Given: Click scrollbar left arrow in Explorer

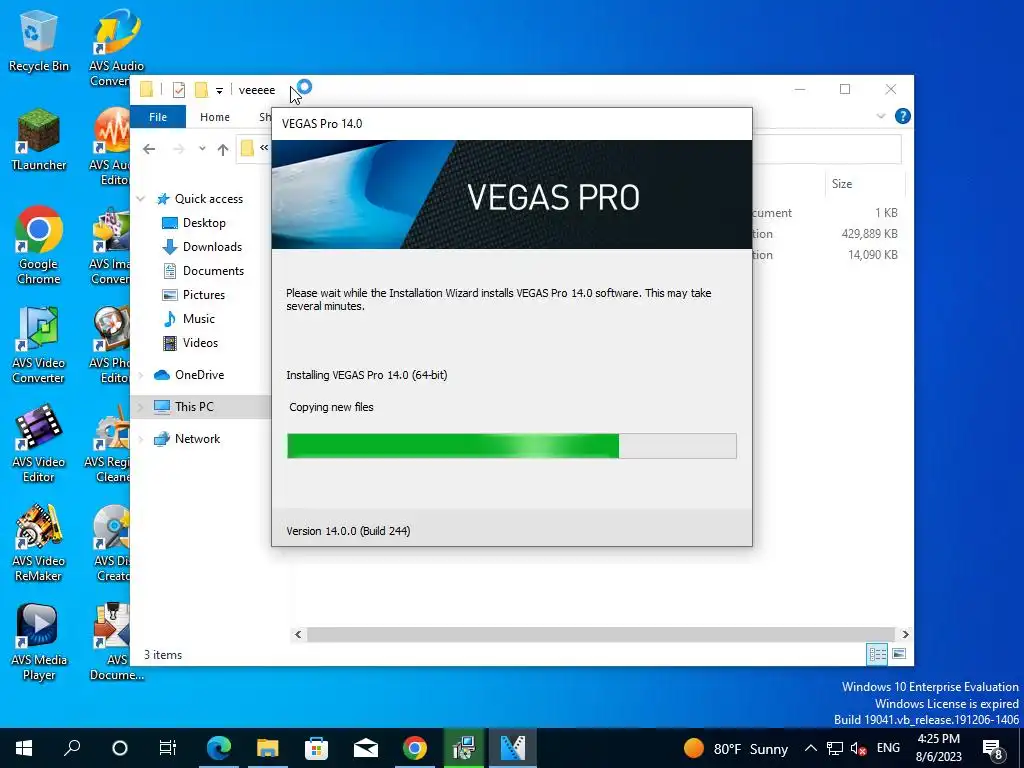Looking at the screenshot, I should pos(298,634).
